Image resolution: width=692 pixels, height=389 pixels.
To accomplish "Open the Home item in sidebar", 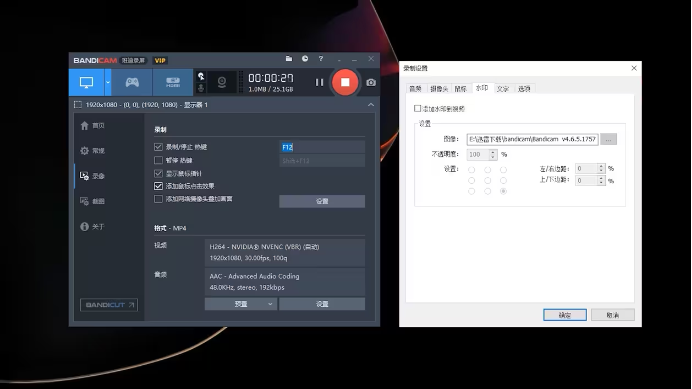I will (93, 126).
